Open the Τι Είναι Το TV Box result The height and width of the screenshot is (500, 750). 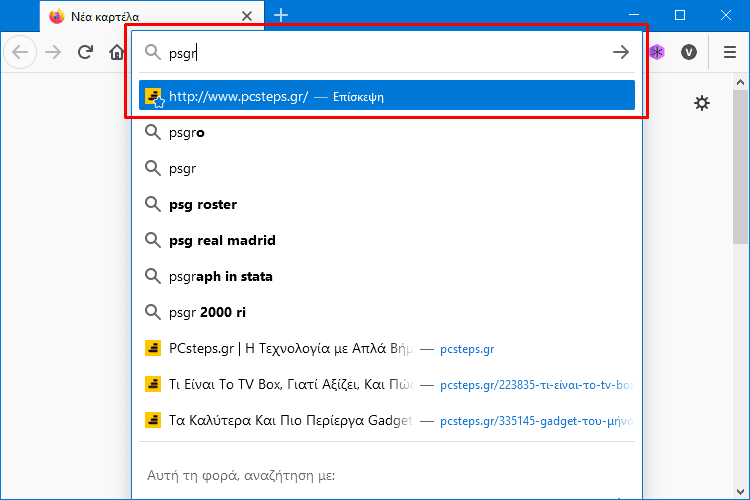point(386,384)
